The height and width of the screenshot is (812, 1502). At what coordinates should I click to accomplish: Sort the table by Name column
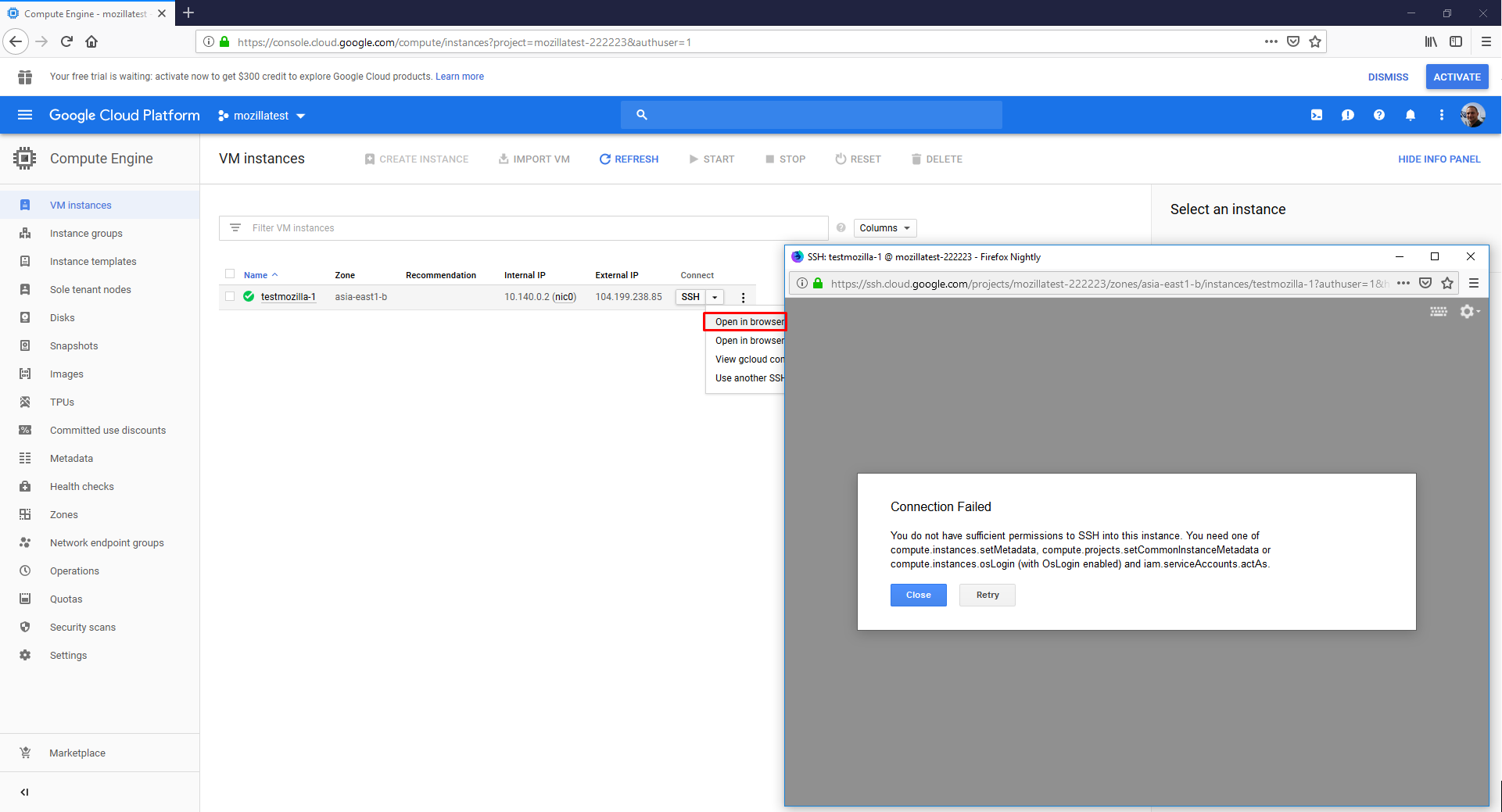pyautogui.click(x=260, y=275)
